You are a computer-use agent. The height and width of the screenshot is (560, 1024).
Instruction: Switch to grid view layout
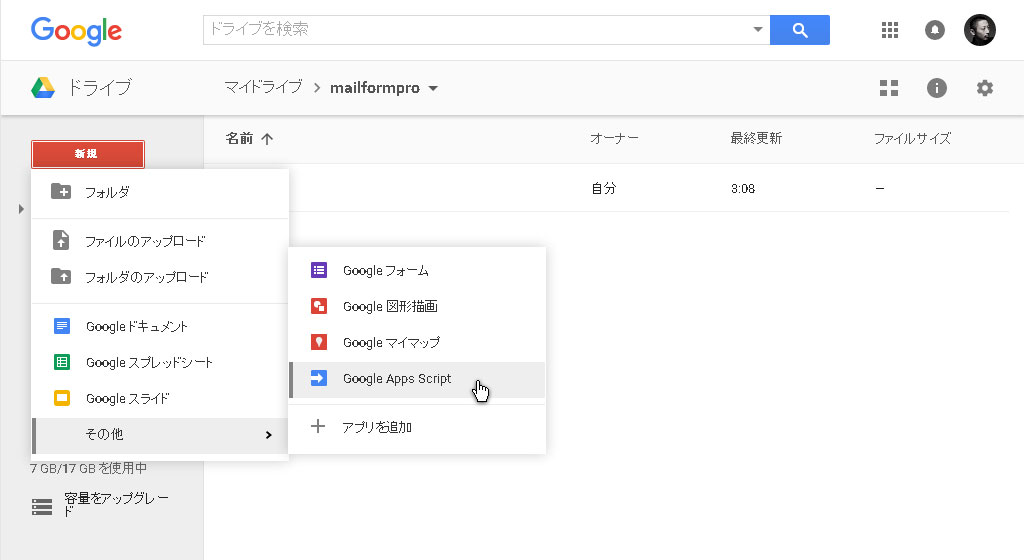(889, 88)
